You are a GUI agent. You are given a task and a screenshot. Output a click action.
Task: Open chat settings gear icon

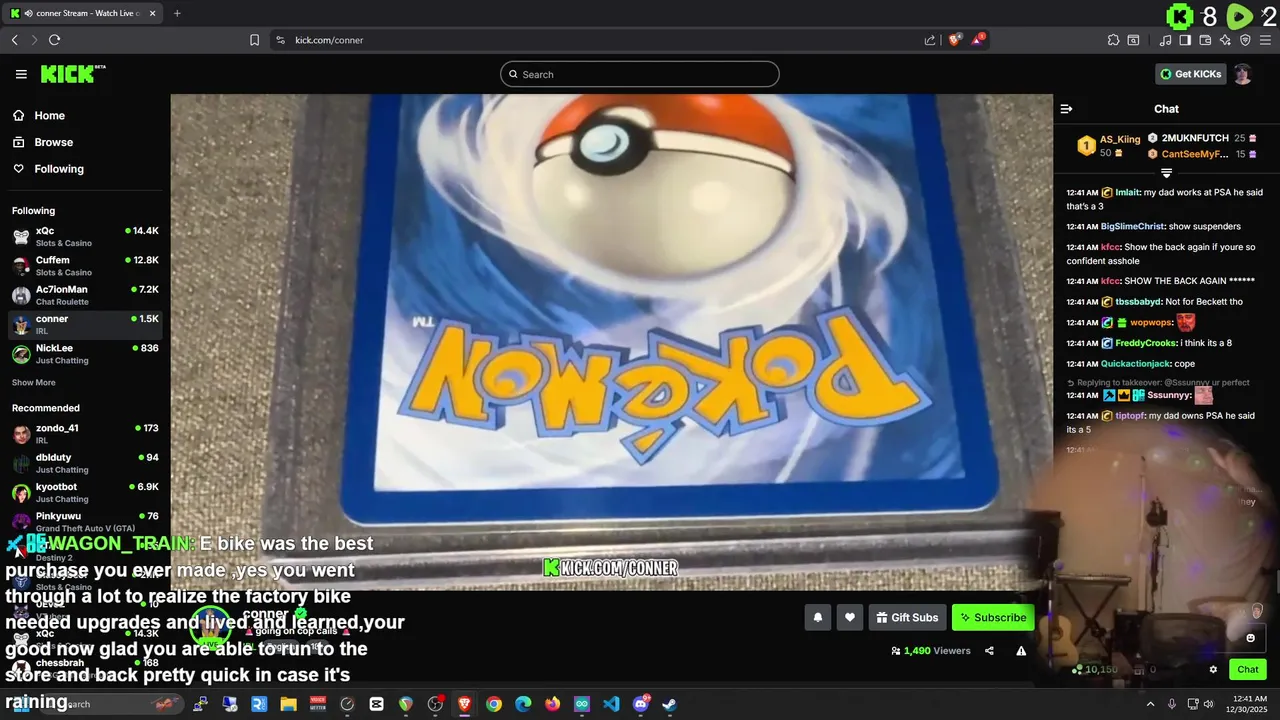[1213, 670]
